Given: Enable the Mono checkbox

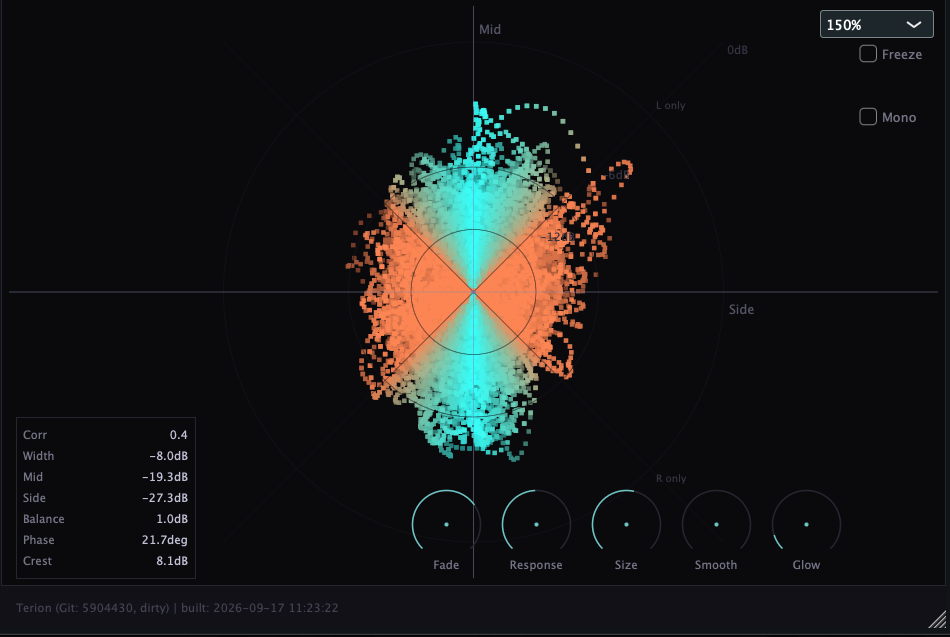Looking at the screenshot, I should (868, 116).
